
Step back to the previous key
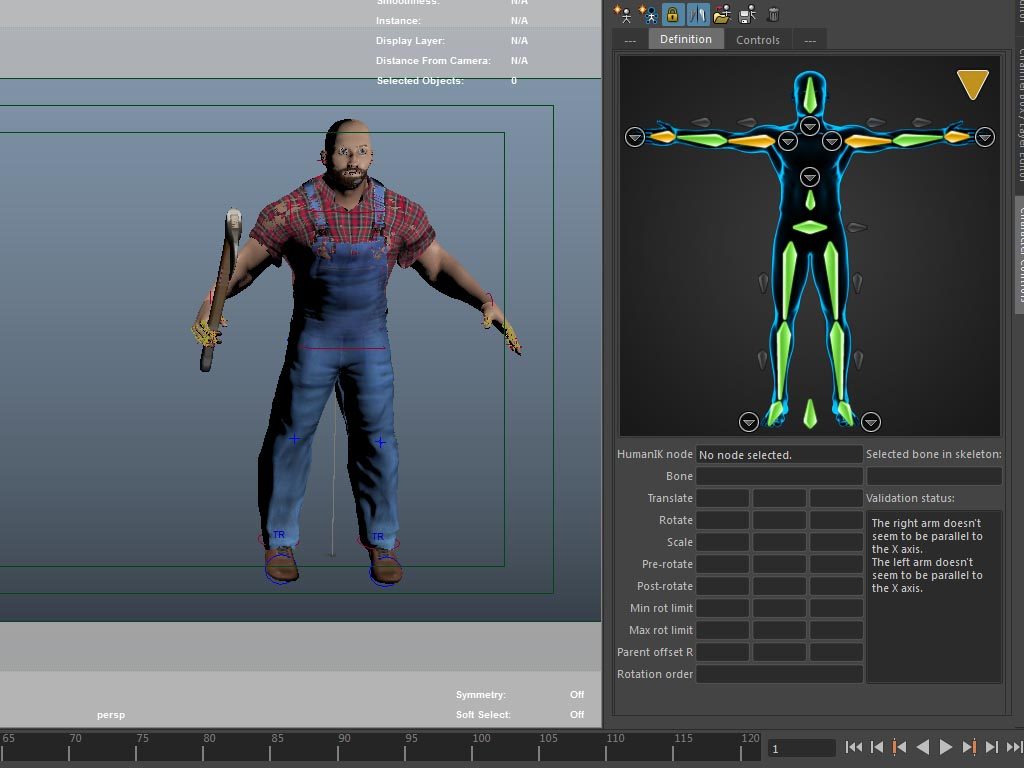tap(899, 747)
